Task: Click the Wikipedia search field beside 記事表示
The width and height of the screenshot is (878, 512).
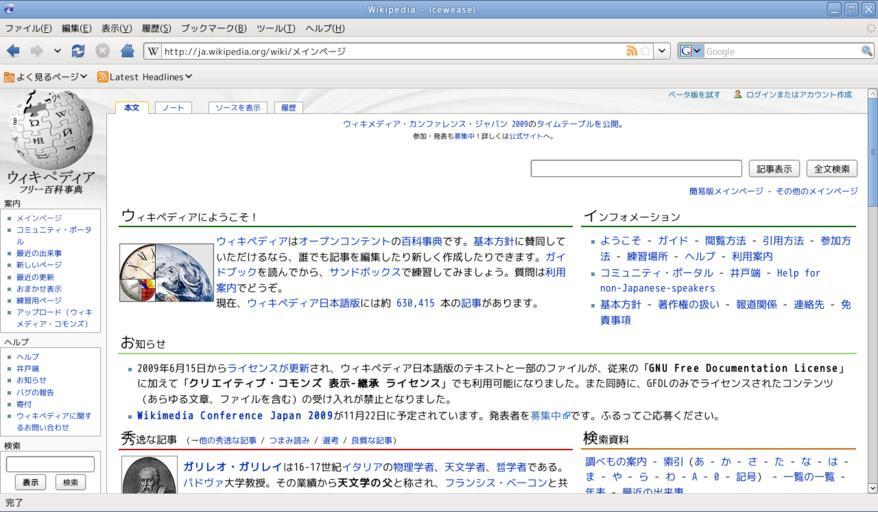Action: coord(636,169)
